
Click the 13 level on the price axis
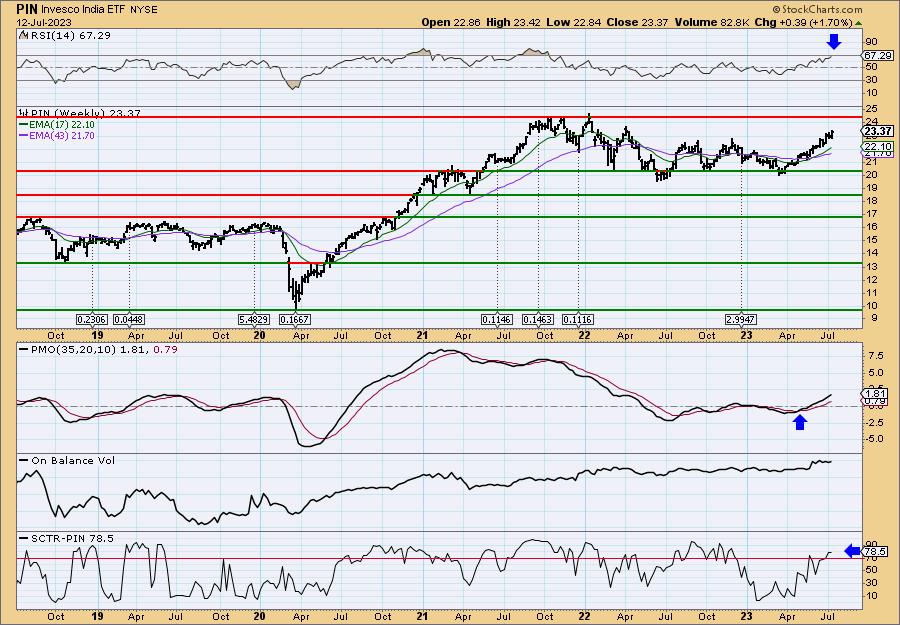[x=870, y=266]
